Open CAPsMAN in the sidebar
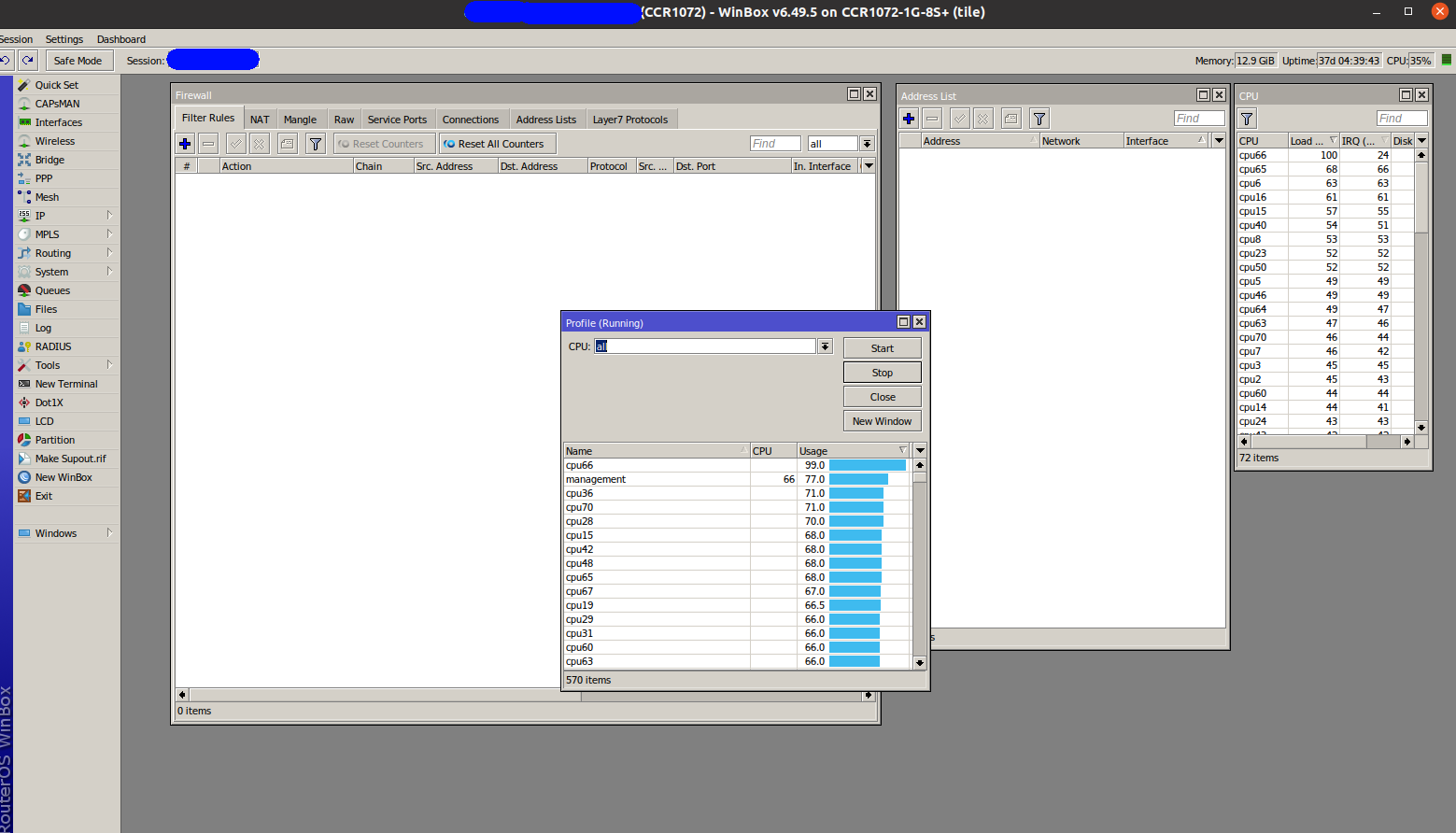Image resolution: width=1456 pixels, height=833 pixels. tap(67, 104)
